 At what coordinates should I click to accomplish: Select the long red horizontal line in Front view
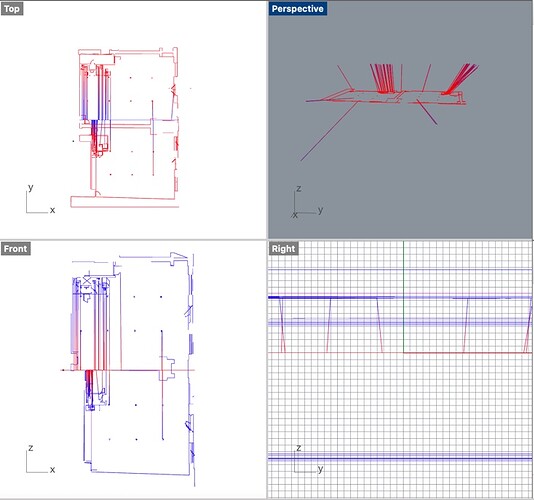click(x=128, y=370)
